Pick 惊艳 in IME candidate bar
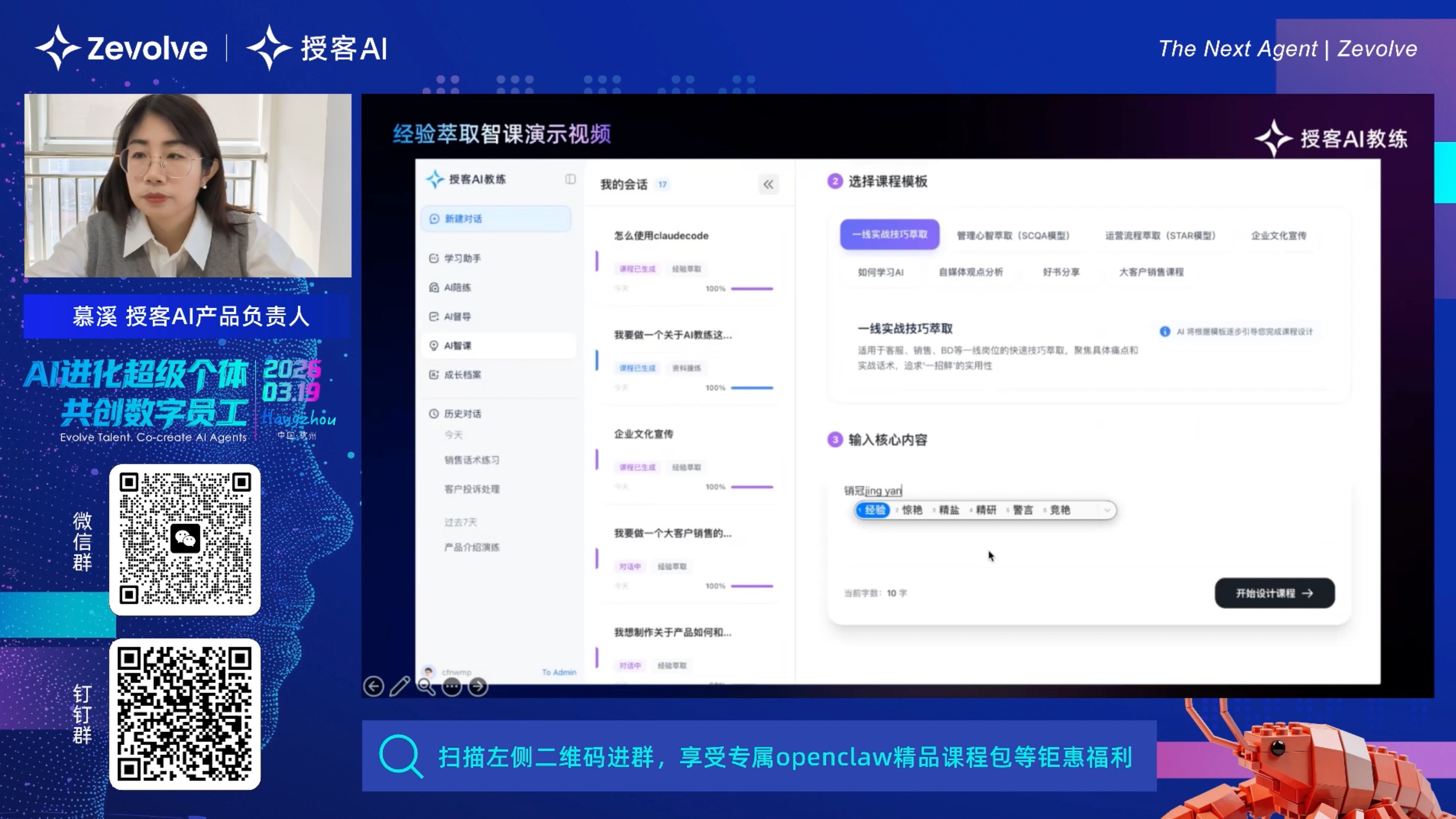The width and height of the screenshot is (1456, 819). [x=911, y=510]
